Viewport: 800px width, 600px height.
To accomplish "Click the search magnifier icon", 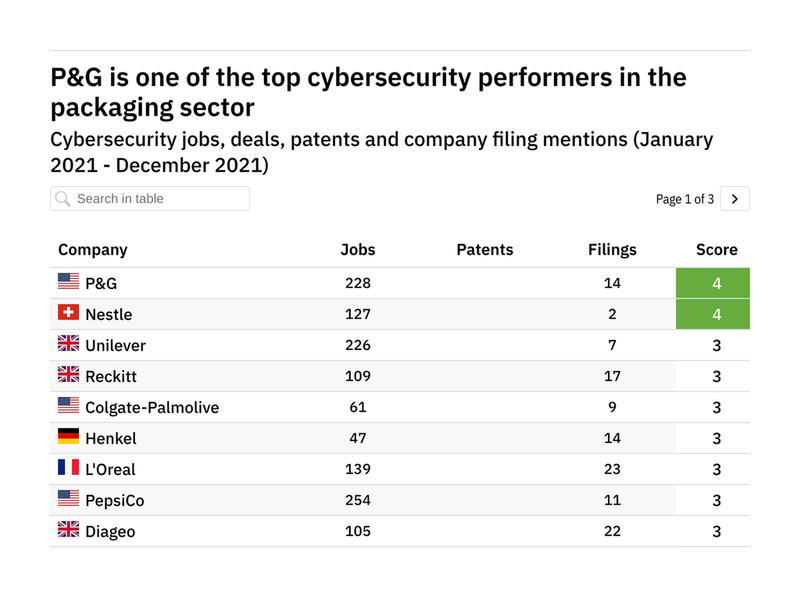I will pos(63,199).
